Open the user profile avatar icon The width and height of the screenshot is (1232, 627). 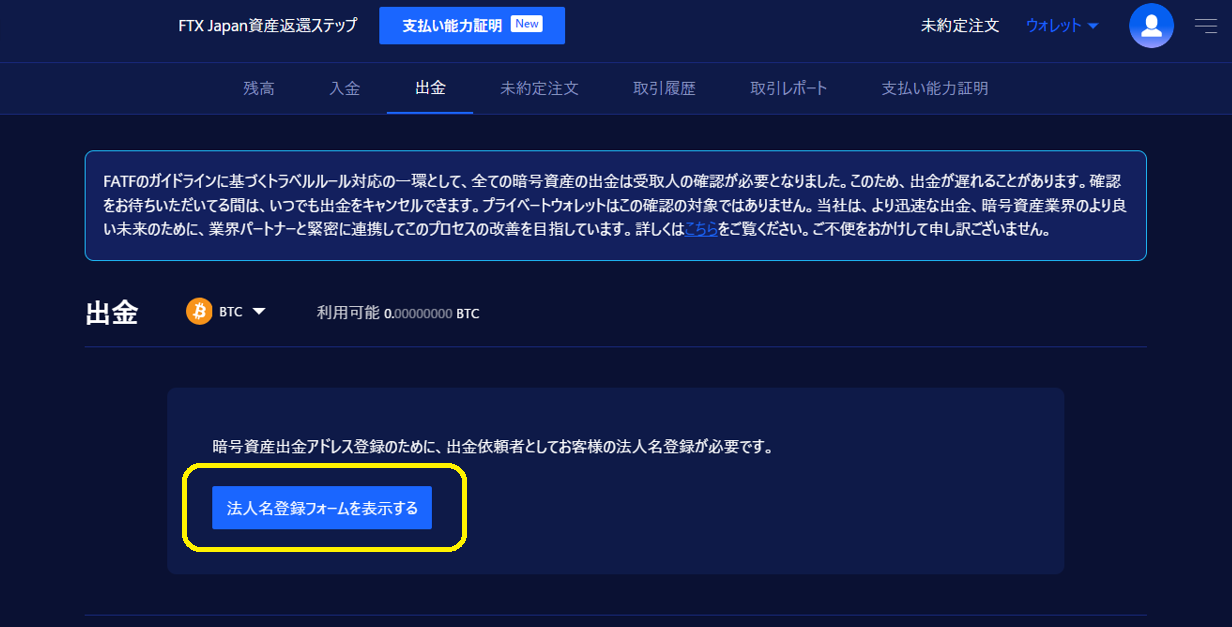[1151, 26]
